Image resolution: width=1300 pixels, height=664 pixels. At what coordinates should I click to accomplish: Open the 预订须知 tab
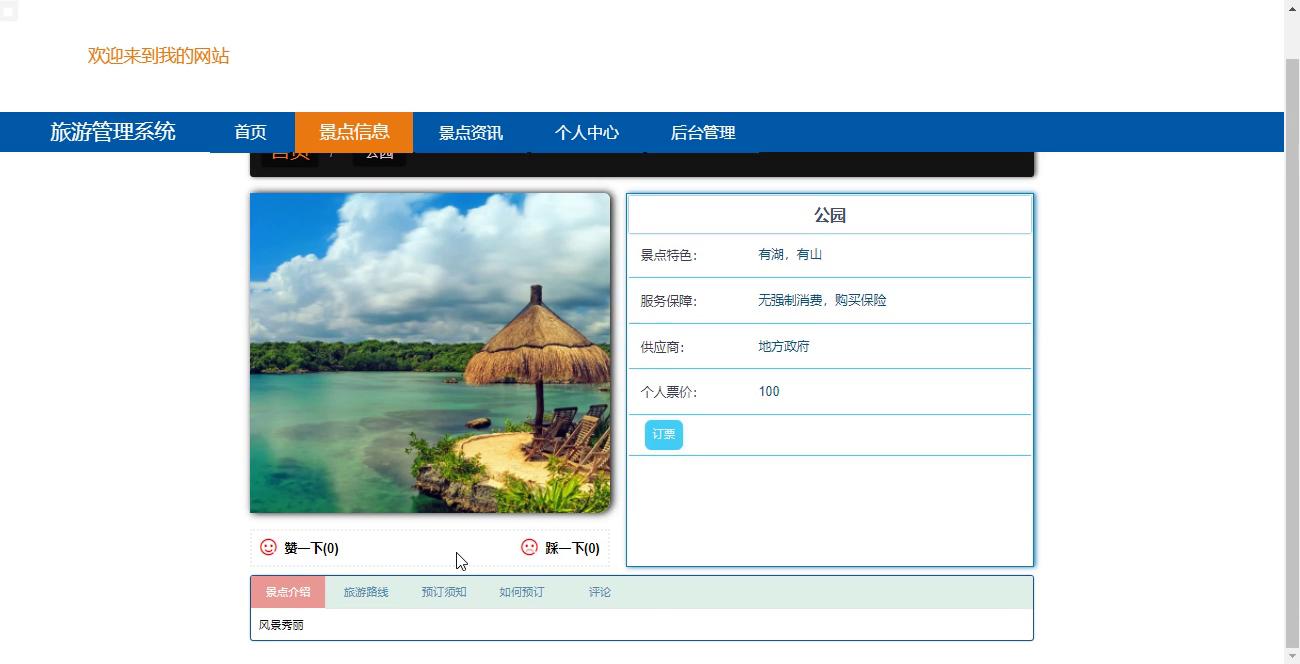click(x=444, y=592)
